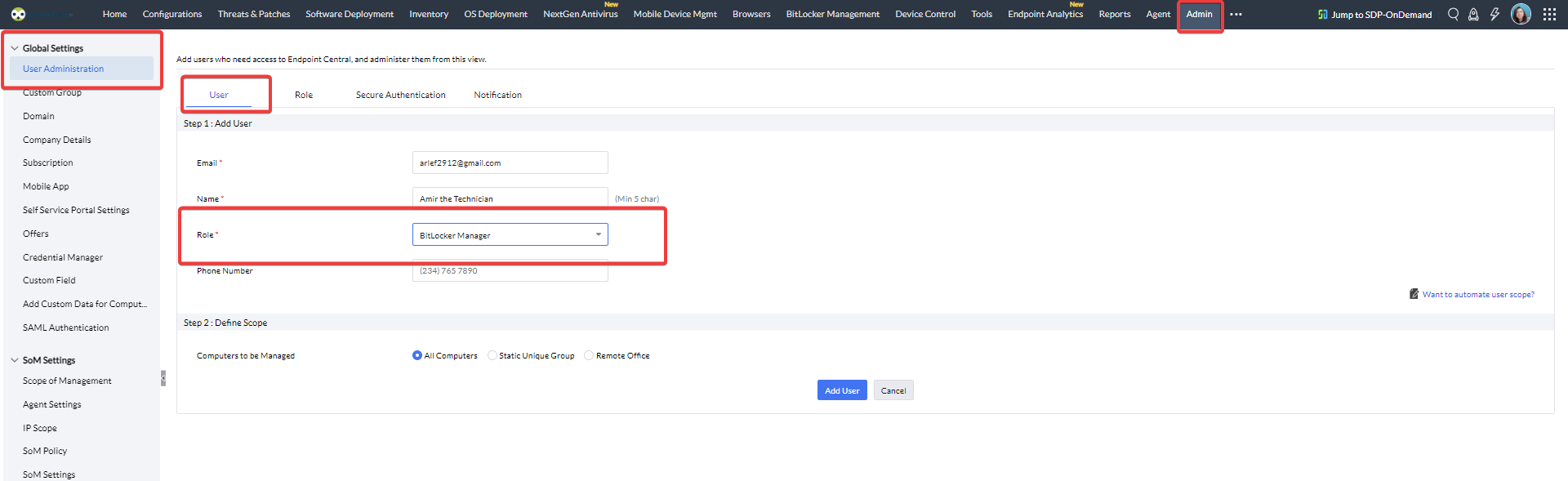
Task: Click the Phone Number input field
Action: click(510, 271)
